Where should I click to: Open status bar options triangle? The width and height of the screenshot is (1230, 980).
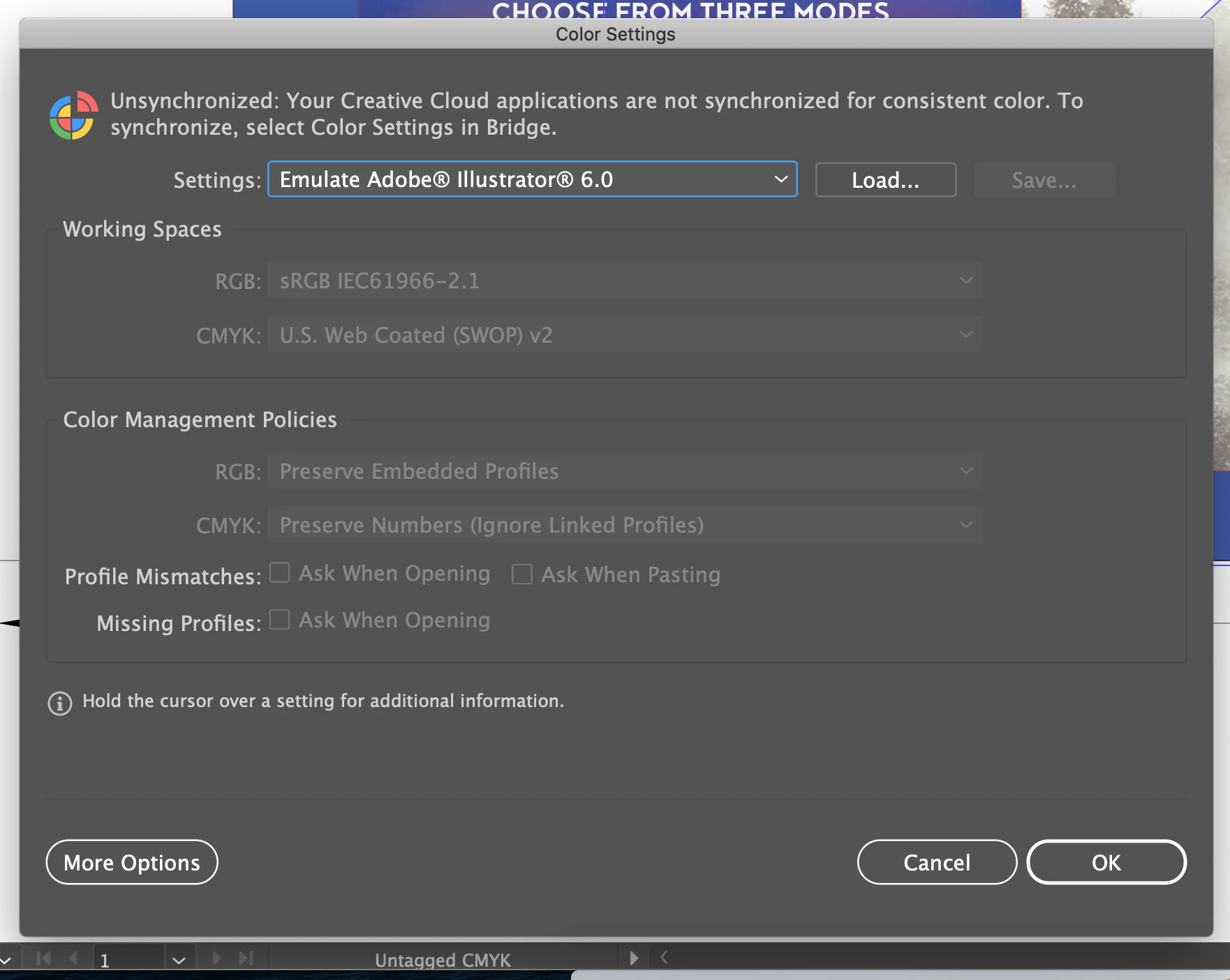click(634, 958)
